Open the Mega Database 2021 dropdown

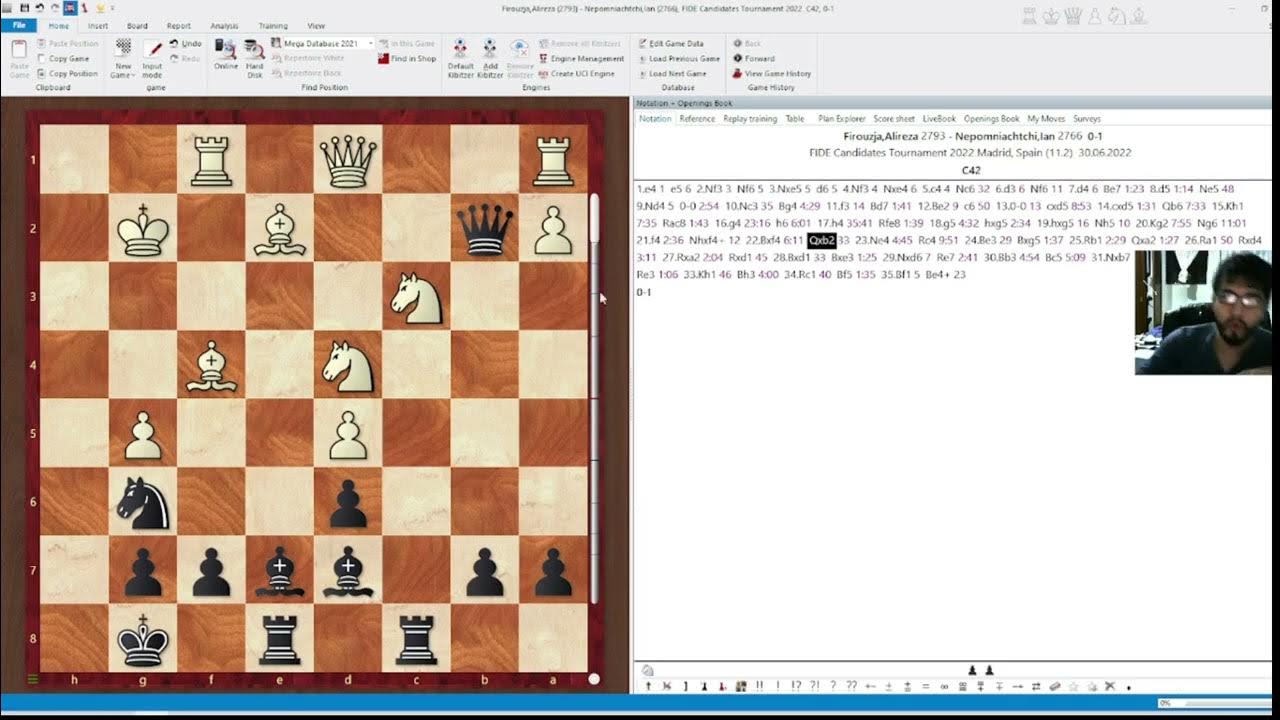370,44
